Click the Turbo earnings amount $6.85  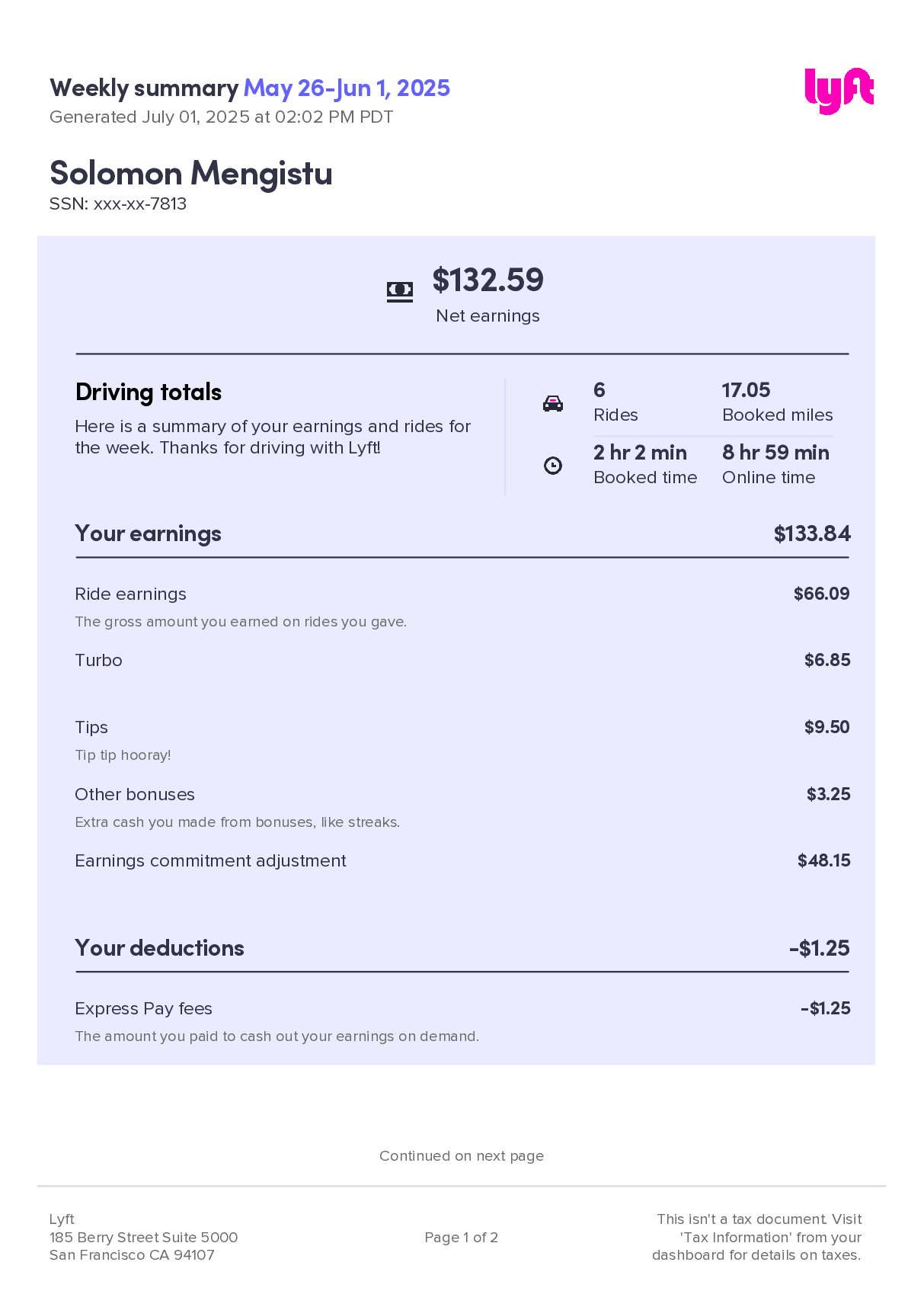coord(826,660)
